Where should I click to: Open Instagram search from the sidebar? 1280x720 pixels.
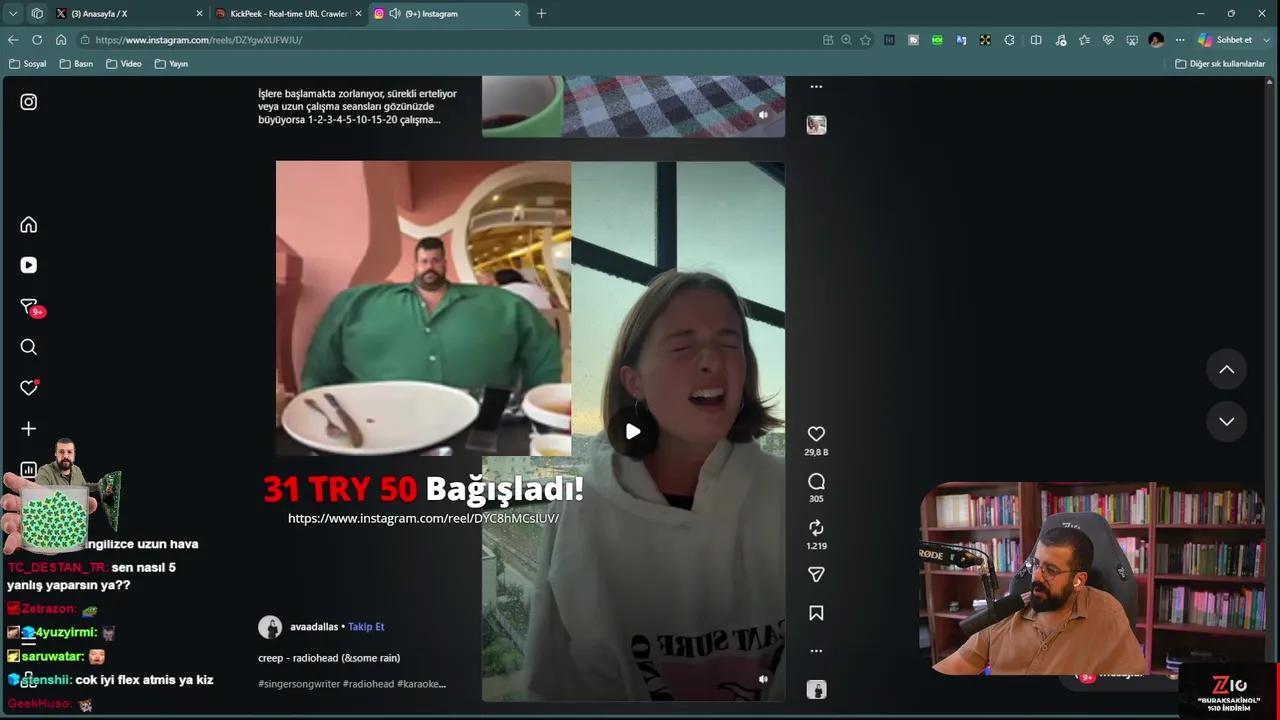(x=29, y=347)
